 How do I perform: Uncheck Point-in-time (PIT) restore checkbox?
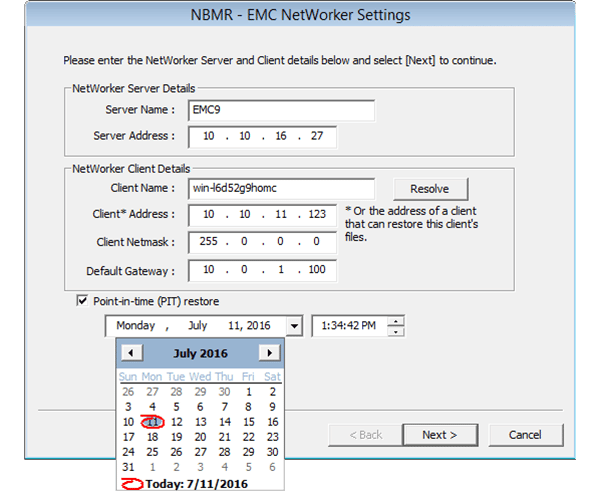tap(82, 300)
